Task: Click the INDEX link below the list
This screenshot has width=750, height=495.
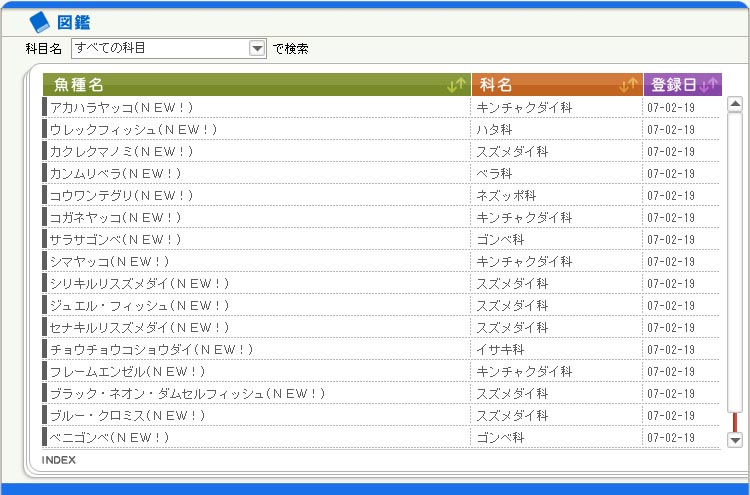Action: 59,460
